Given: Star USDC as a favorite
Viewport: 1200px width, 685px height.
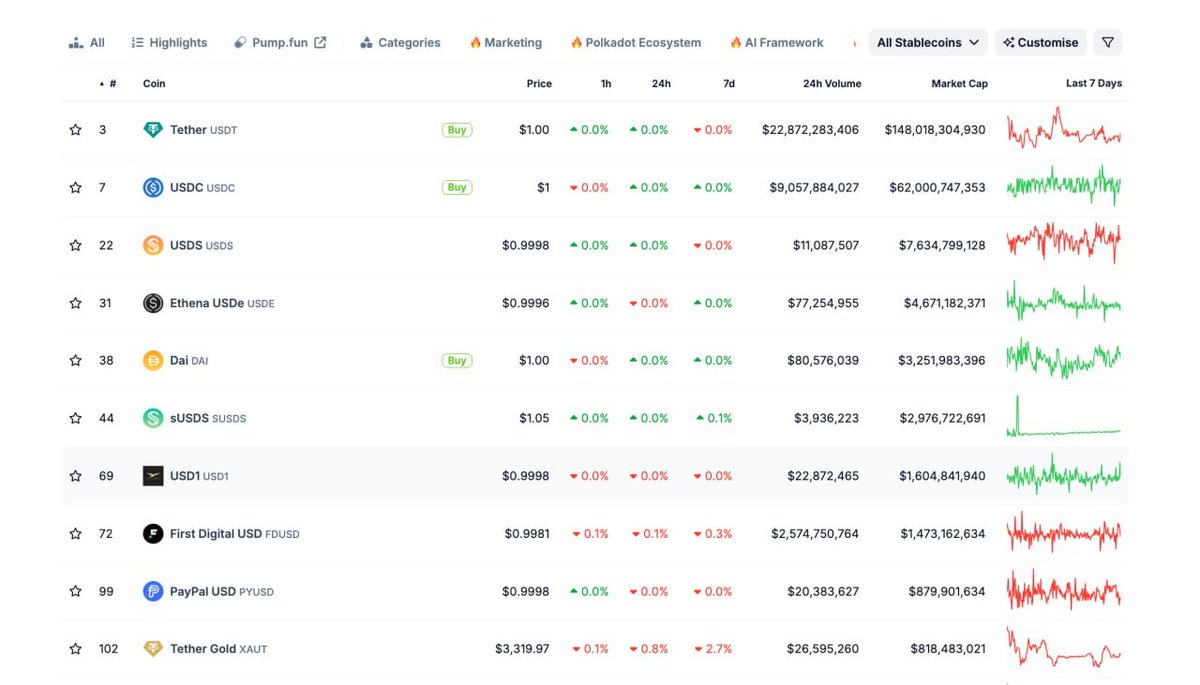Looking at the screenshot, I should pyautogui.click(x=75, y=188).
